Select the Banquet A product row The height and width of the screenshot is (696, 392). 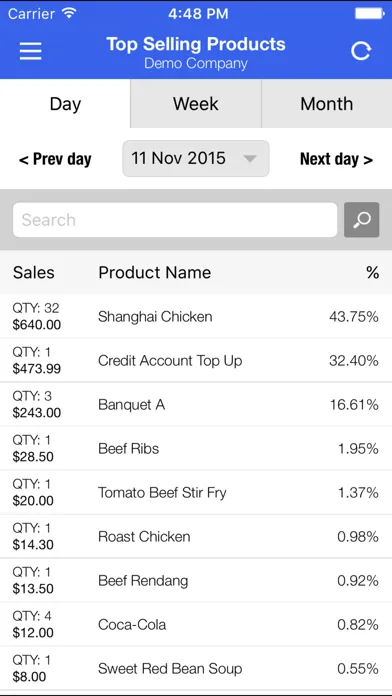[196, 404]
